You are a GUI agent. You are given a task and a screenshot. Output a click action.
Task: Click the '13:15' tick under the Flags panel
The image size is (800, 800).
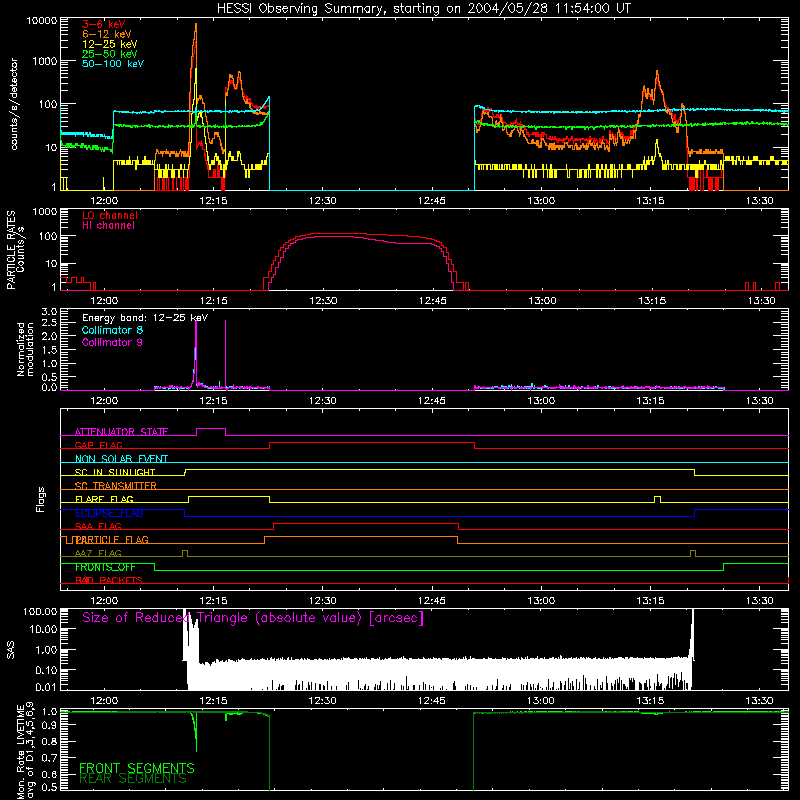tap(650, 601)
